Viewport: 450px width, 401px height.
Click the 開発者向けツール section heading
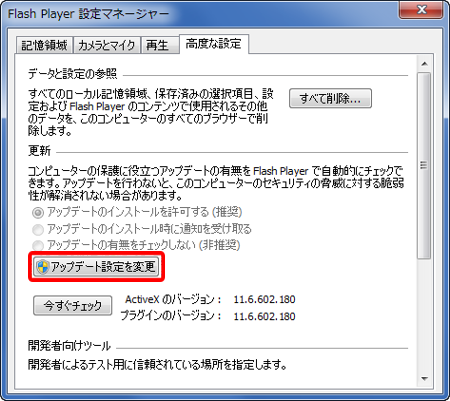click(69, 346)
